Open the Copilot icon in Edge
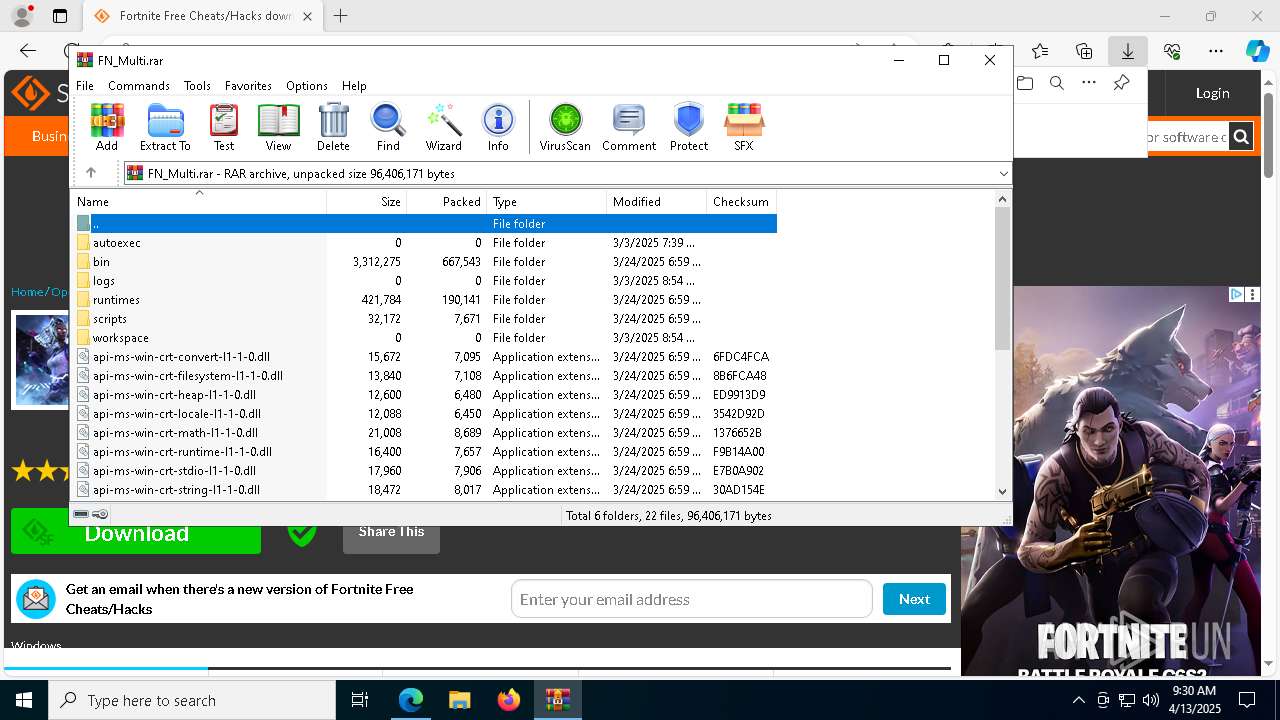Image resolution: width=1280 pixels, height=720 pixels. (x=1257, y=51)
